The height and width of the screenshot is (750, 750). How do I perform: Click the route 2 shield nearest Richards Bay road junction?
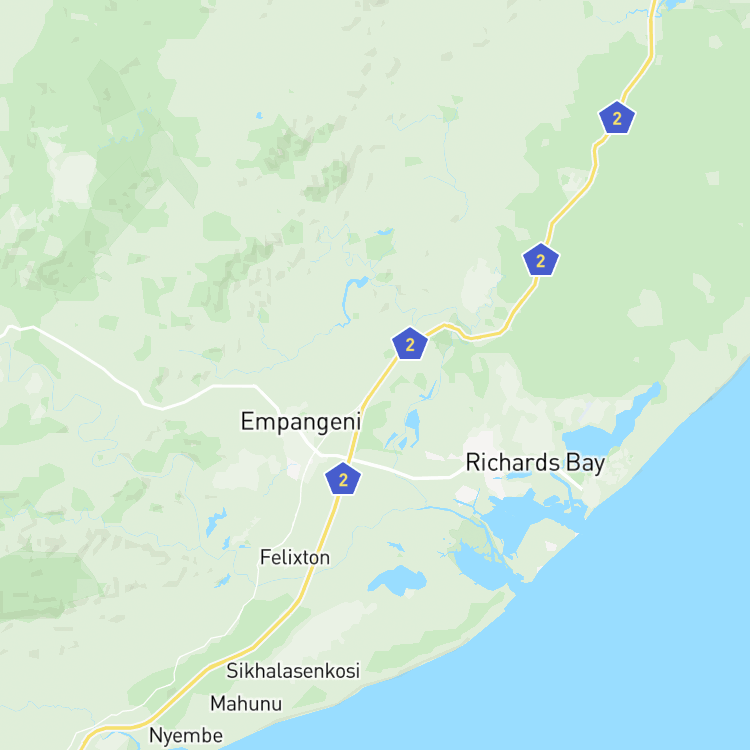(342, 479)
